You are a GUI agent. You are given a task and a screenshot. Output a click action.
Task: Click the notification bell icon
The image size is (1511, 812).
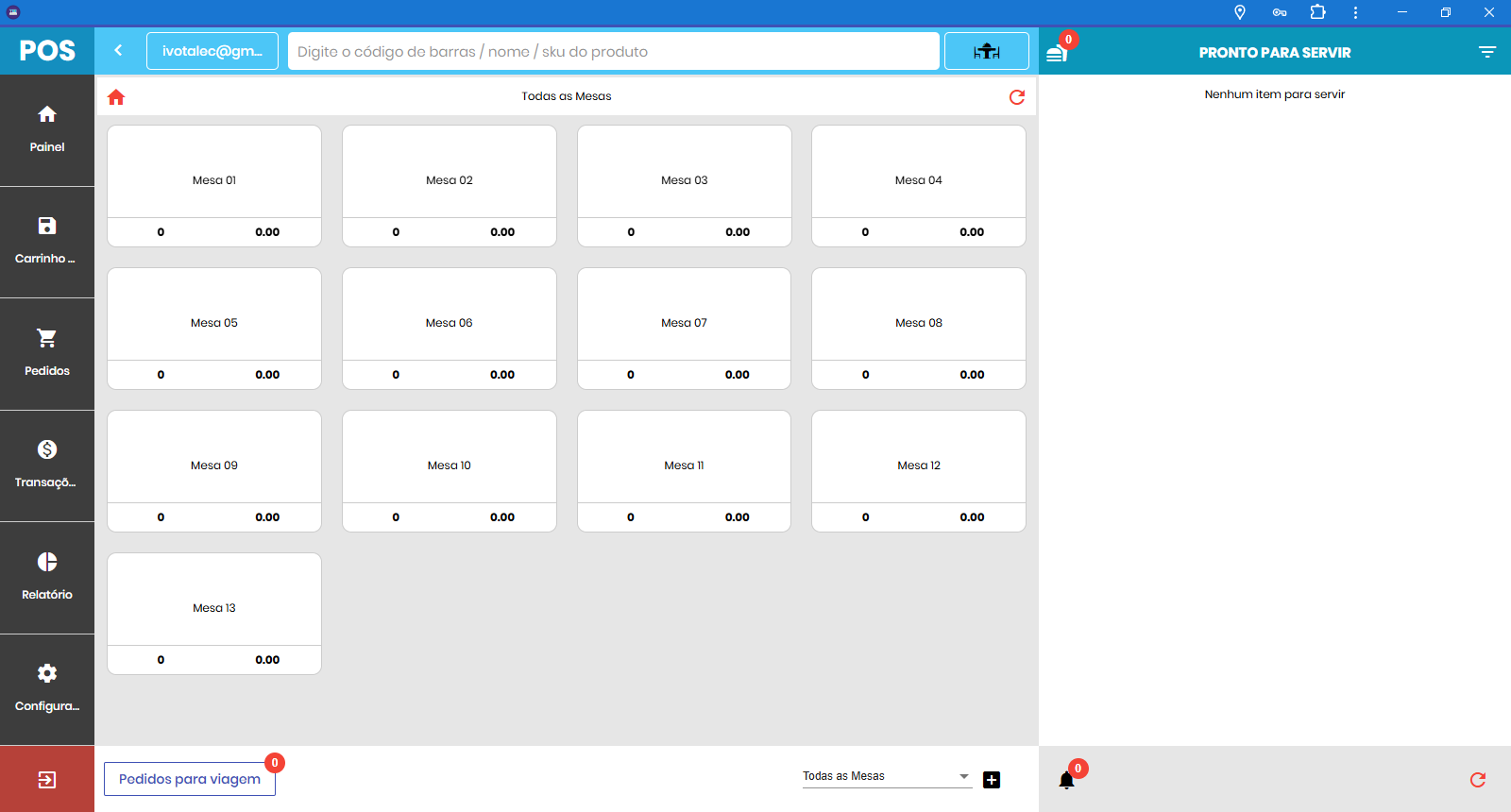tap(1067, 780)
